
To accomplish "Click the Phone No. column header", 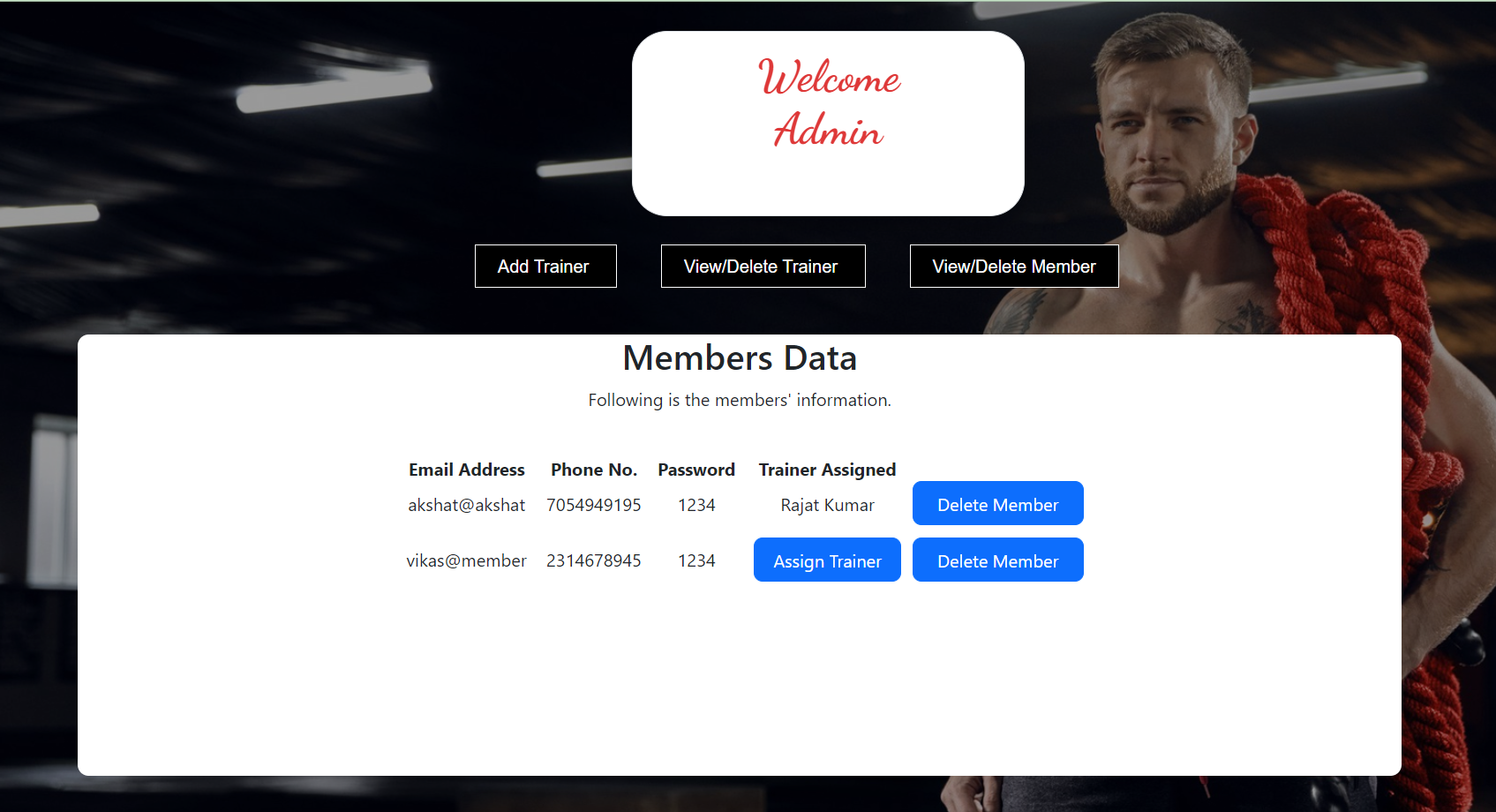I will pos(593,470).
